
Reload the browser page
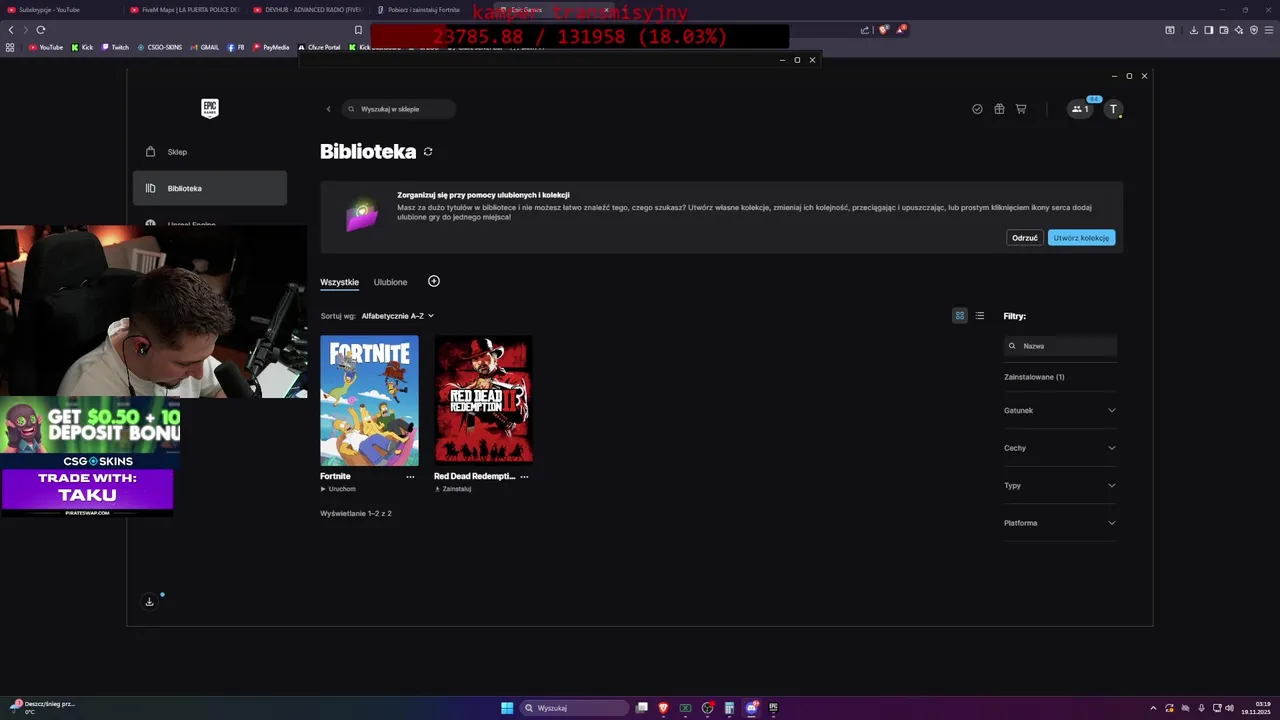coord(41,30)
